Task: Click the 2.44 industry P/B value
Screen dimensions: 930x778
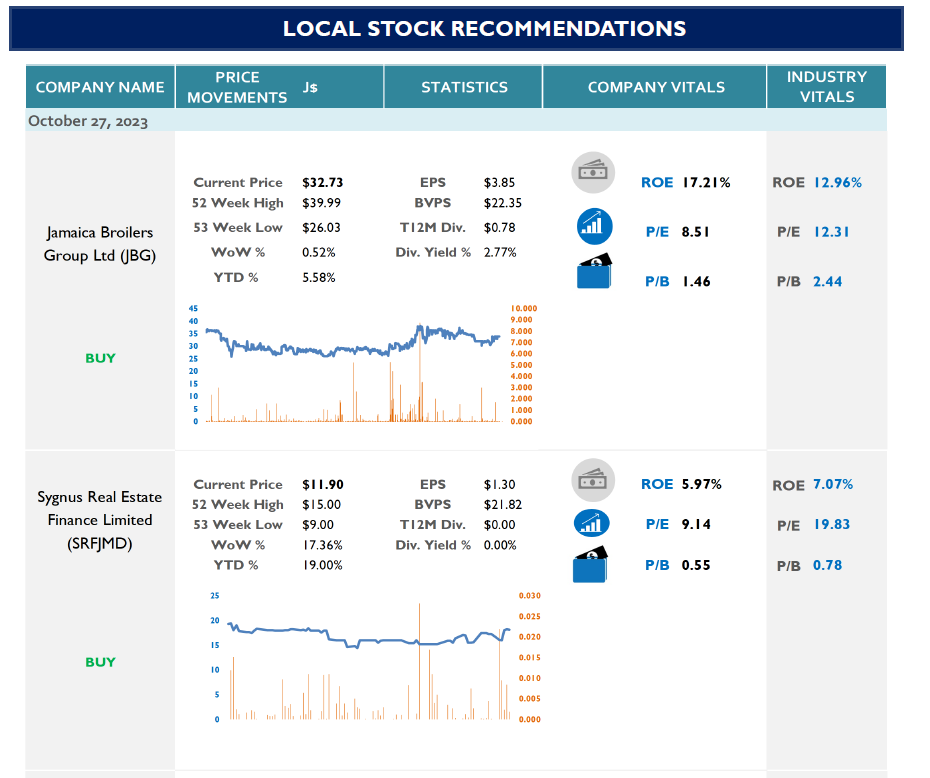Action: (x=827, y=282)
